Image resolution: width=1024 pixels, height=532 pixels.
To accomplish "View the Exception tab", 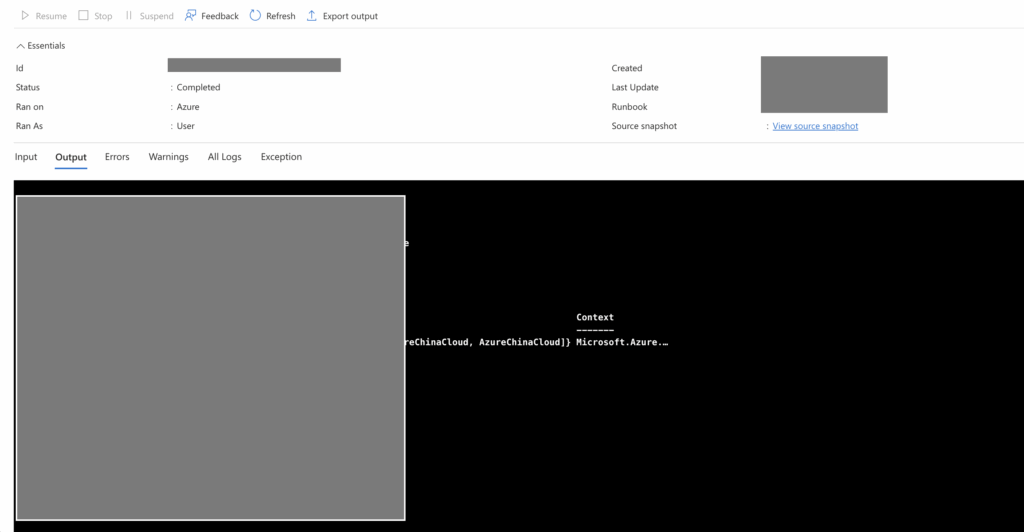I will click(281, 157).
